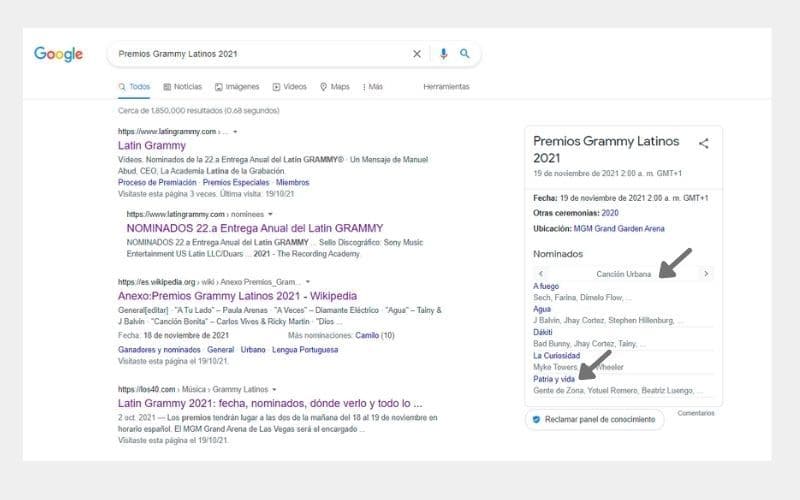Click the 2020 link in Otras ceremonias
This screenshot has height=500, width=800.
click(610, 213)
